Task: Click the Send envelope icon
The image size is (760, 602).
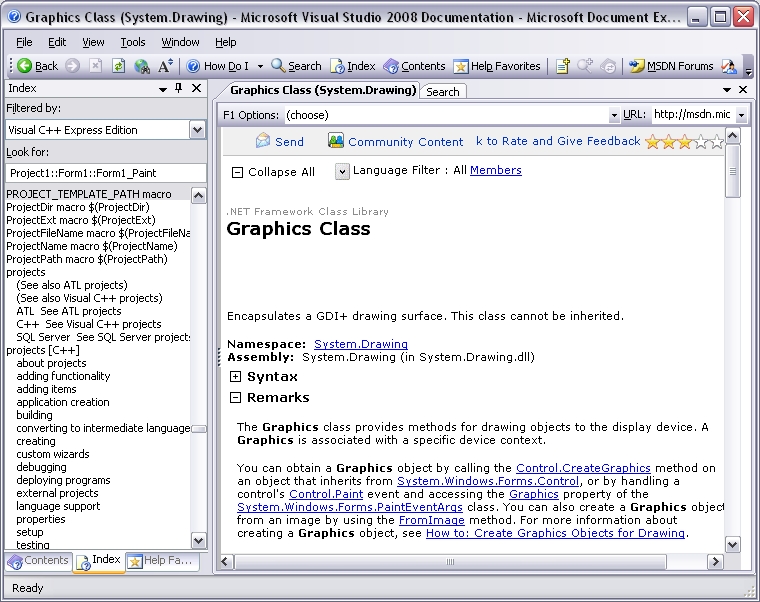Action: pyautogui.click(x=263, y=141)
